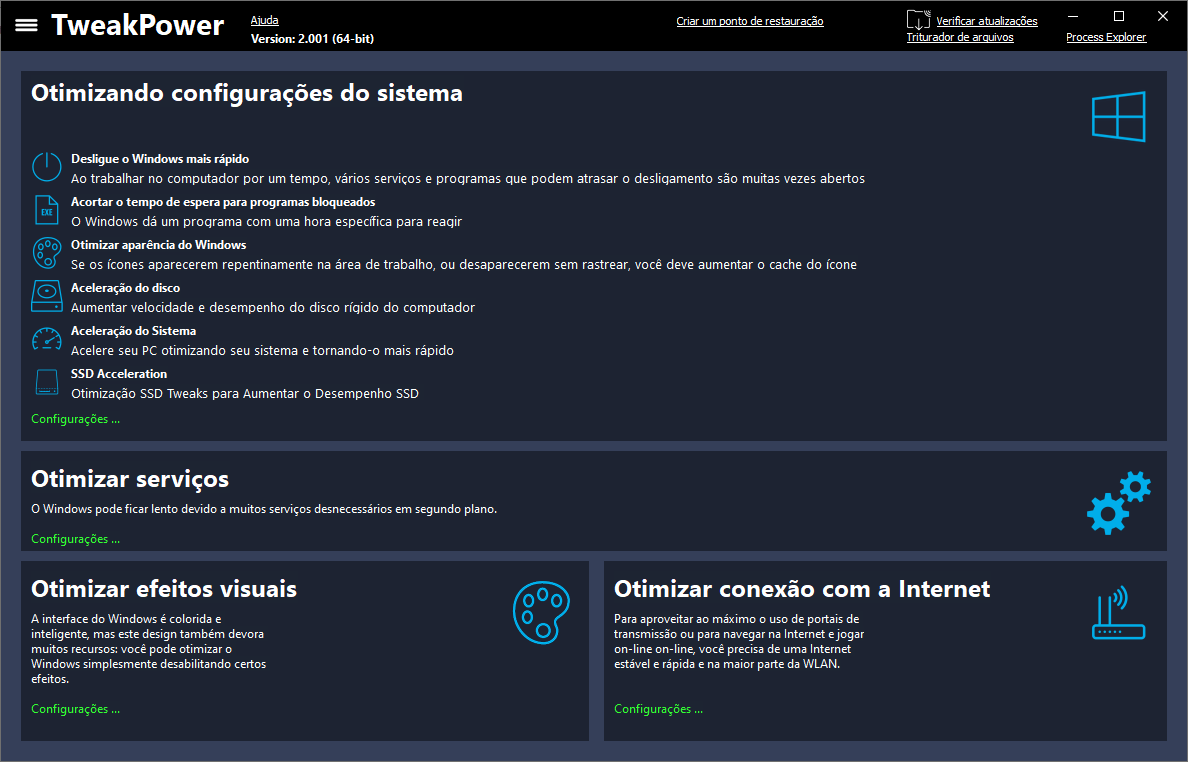Open Triturador de arquivos
The height and width of the screenshot is (762, 1188).
coord(960,37)
